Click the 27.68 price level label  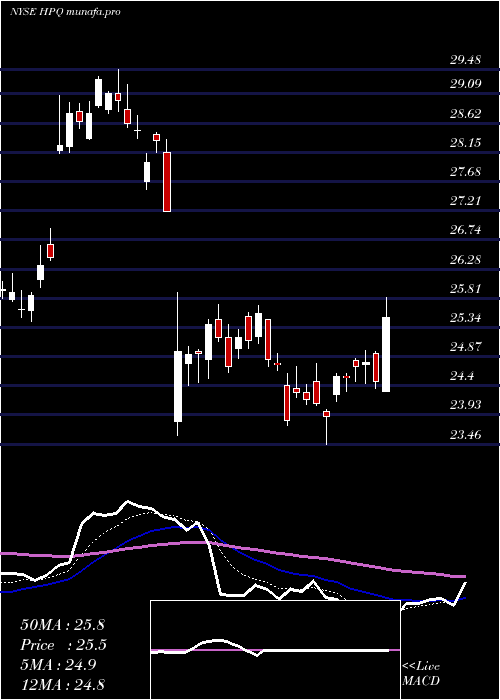pos(465,172)
